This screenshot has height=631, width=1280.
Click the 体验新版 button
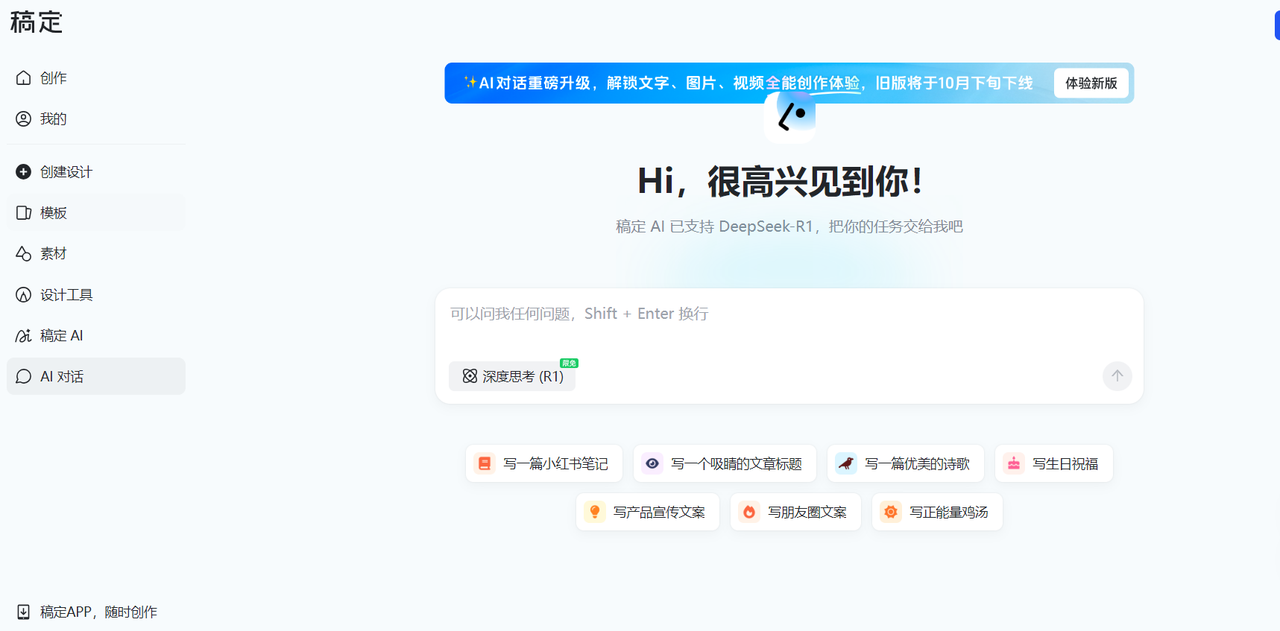1091,83
